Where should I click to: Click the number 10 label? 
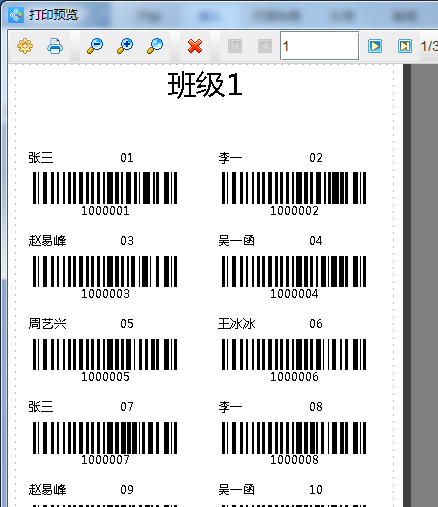click(316, 490)
